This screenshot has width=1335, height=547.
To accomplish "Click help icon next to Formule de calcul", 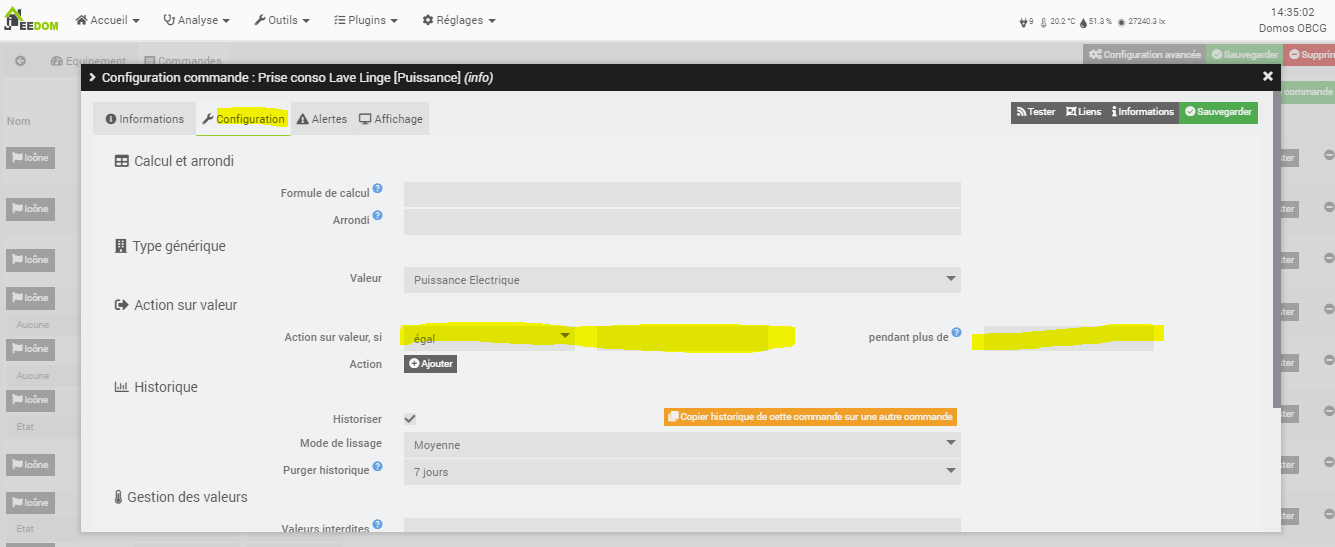I will [x=378, y=188].
